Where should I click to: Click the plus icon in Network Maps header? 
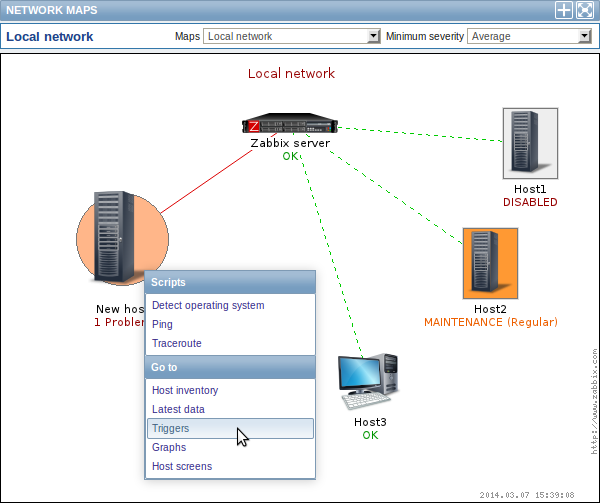[564, 10]
